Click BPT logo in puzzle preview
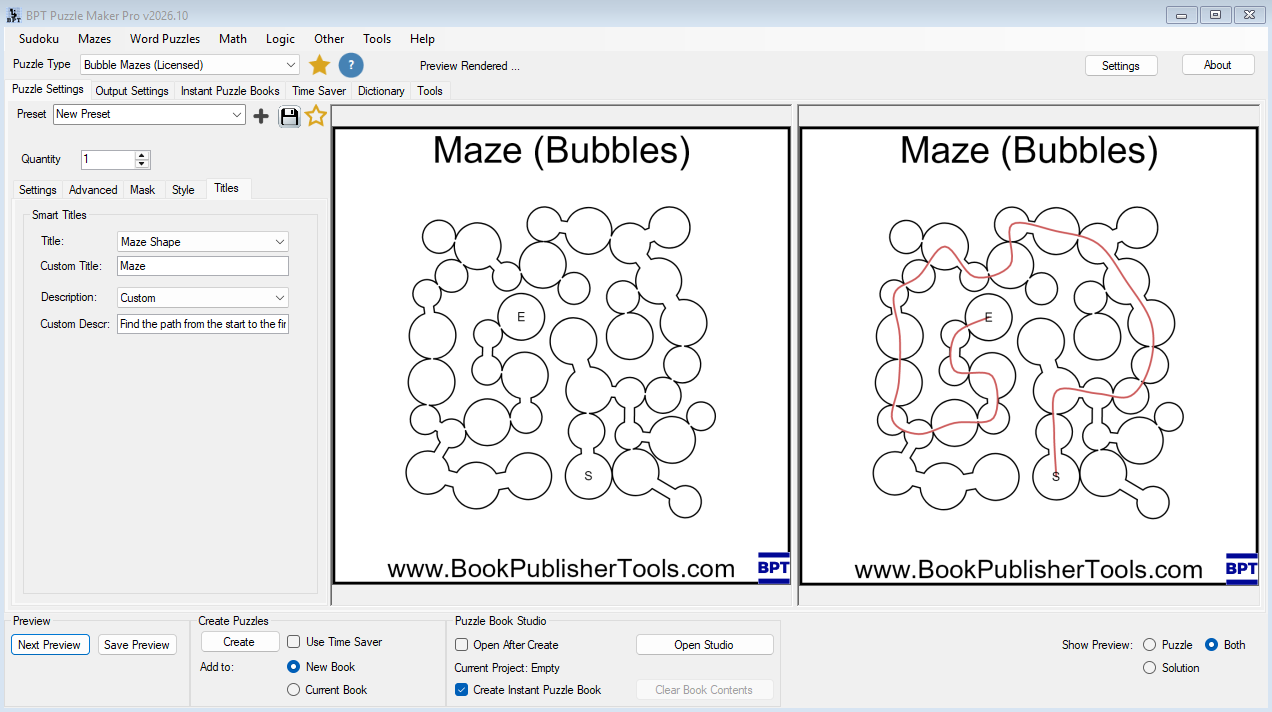The width and height of the screenshot is (1272, 712). 774,567
